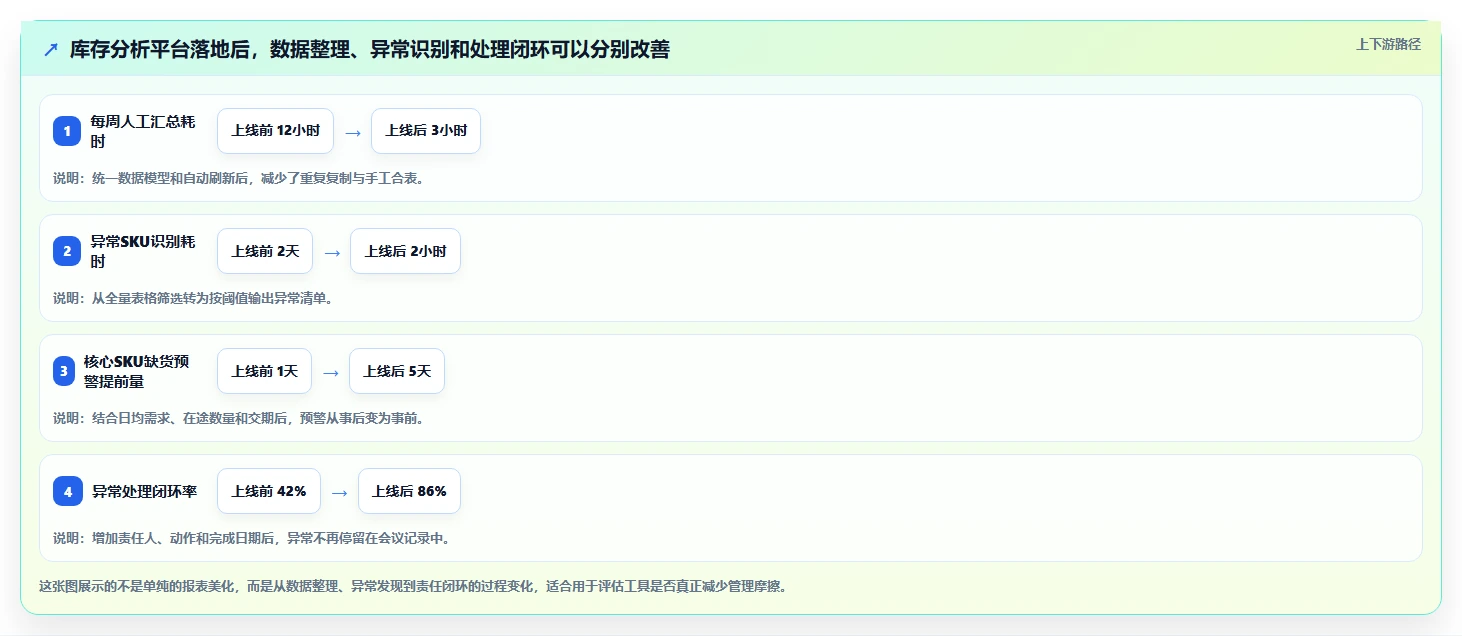Click the arrow between 1天 and 5天
The image size is (1462, 636).
click(x=331, y=372)
